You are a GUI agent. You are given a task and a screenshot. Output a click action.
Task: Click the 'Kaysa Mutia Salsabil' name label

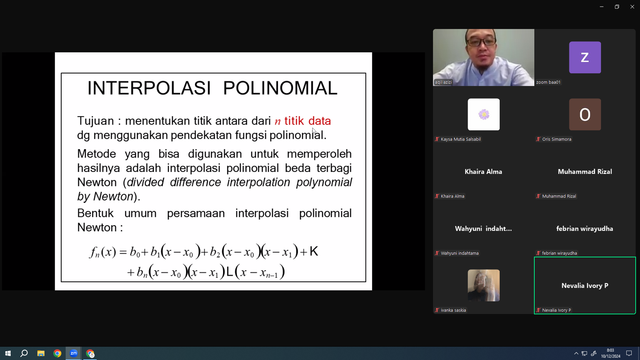[x=461, y=139]
